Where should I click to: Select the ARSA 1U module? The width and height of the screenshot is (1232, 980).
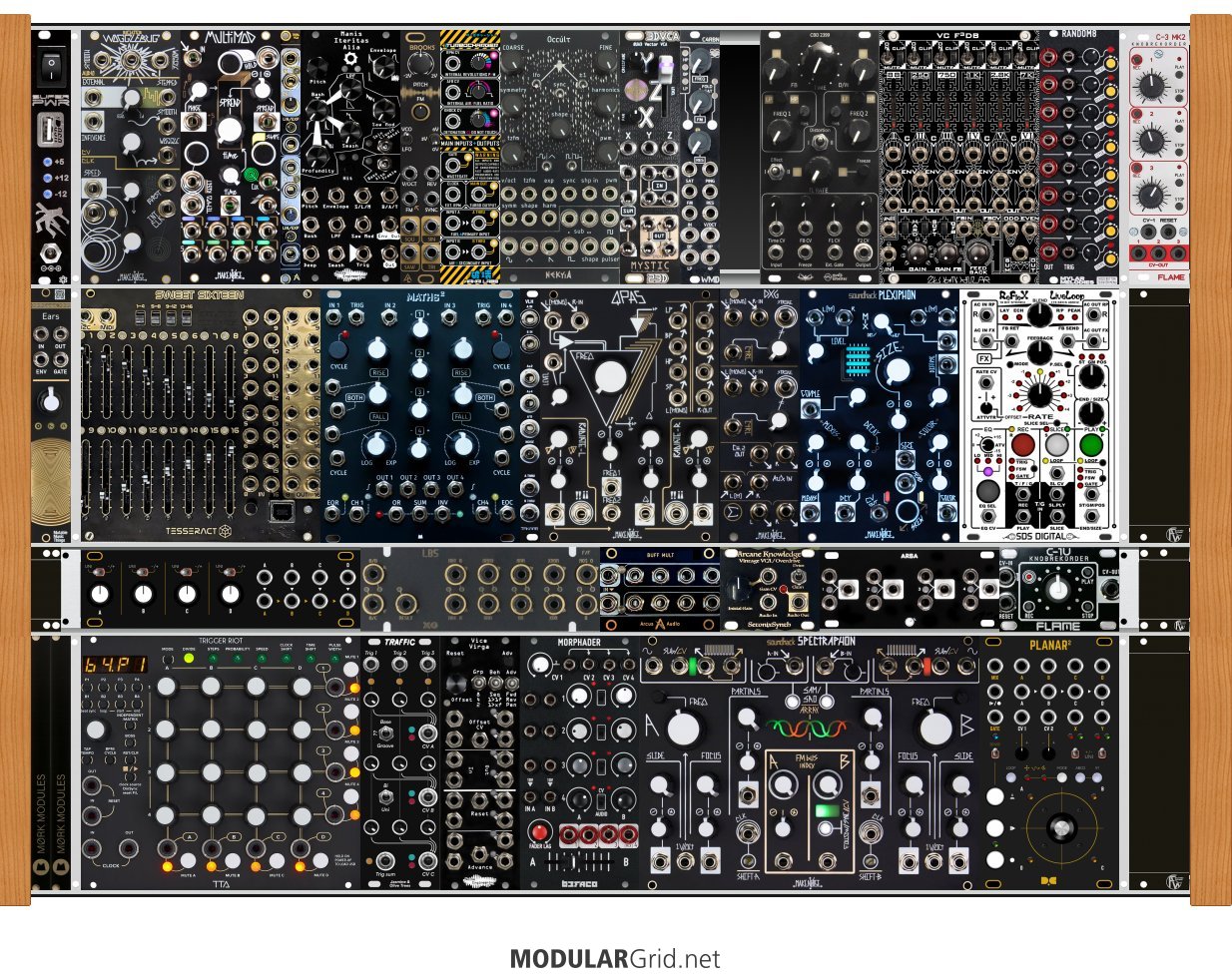click(910, 589)
